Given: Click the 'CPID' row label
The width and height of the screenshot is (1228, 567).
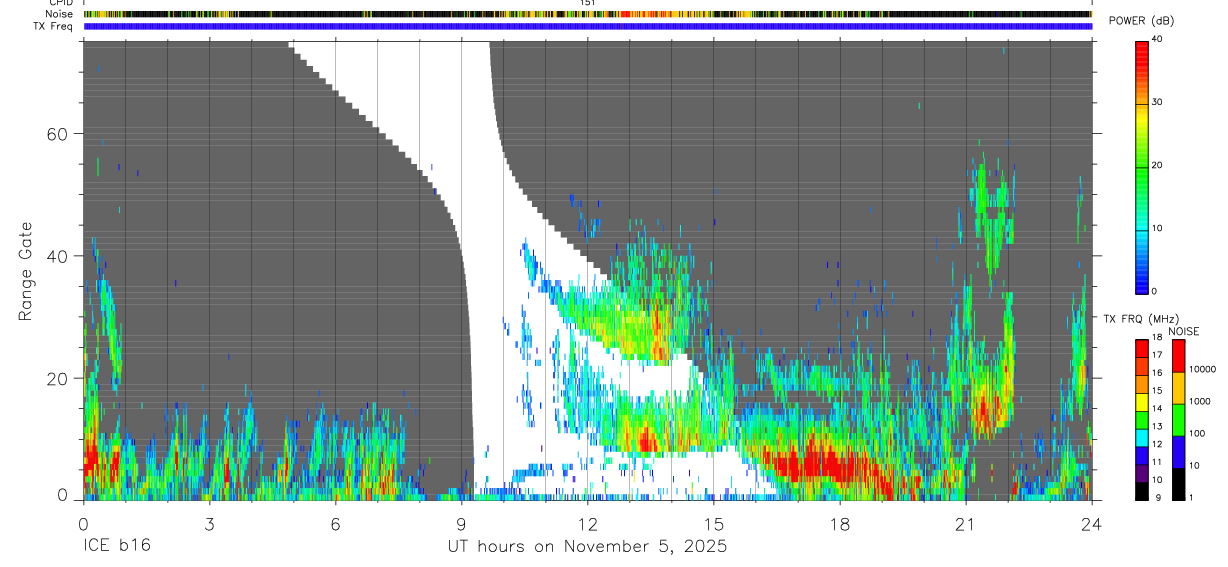Looking at the screenshot, I should tap(60, 3).
